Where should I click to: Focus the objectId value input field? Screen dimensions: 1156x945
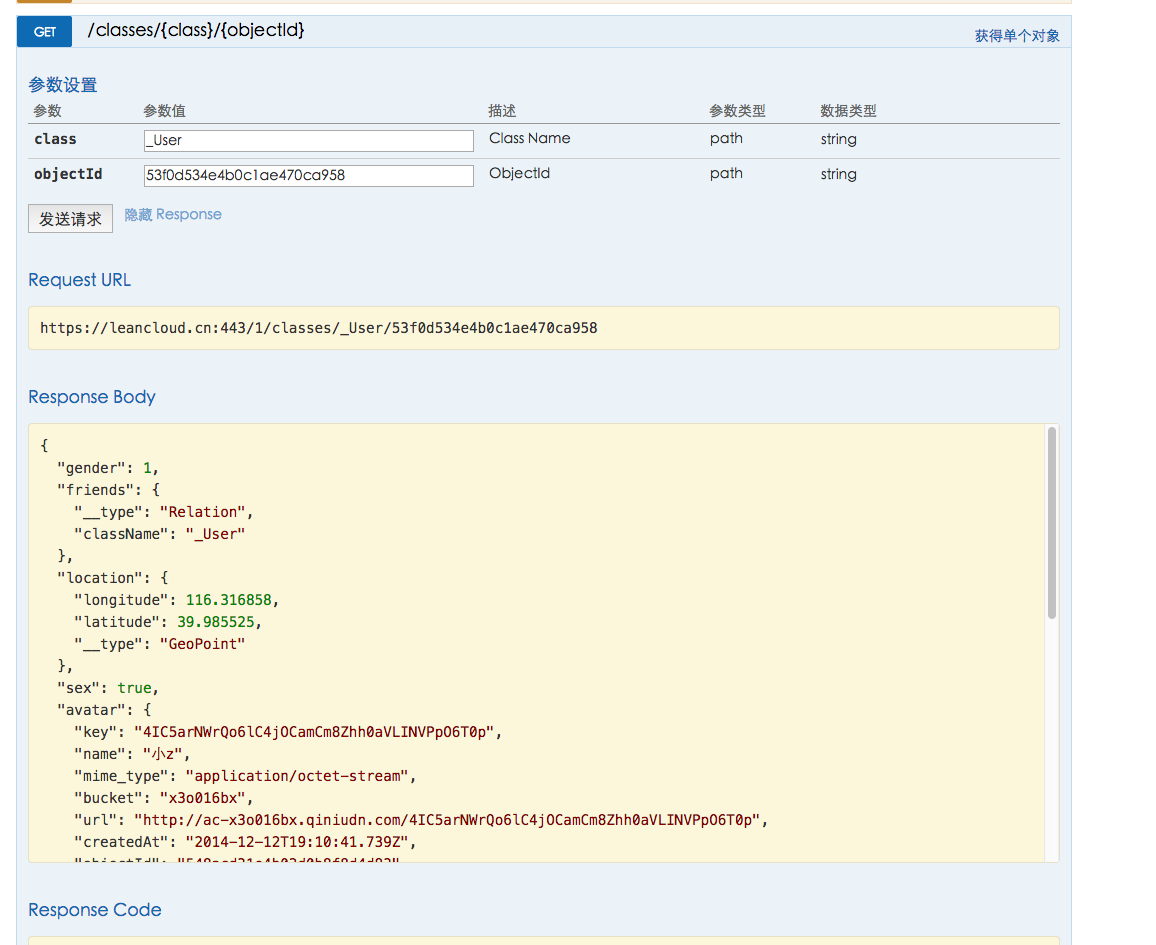pos(308,176)
